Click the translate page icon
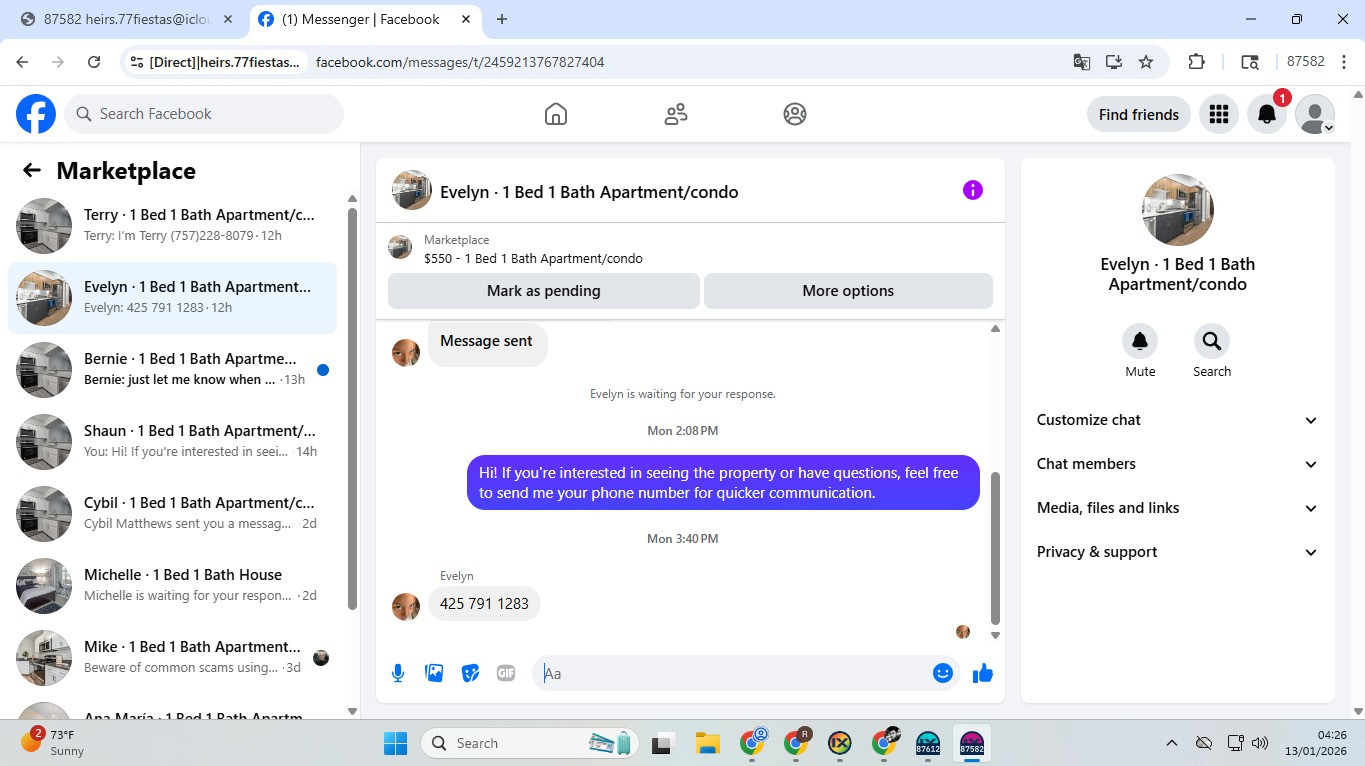The image size is (1365, 766). (x=1082, y=62)
